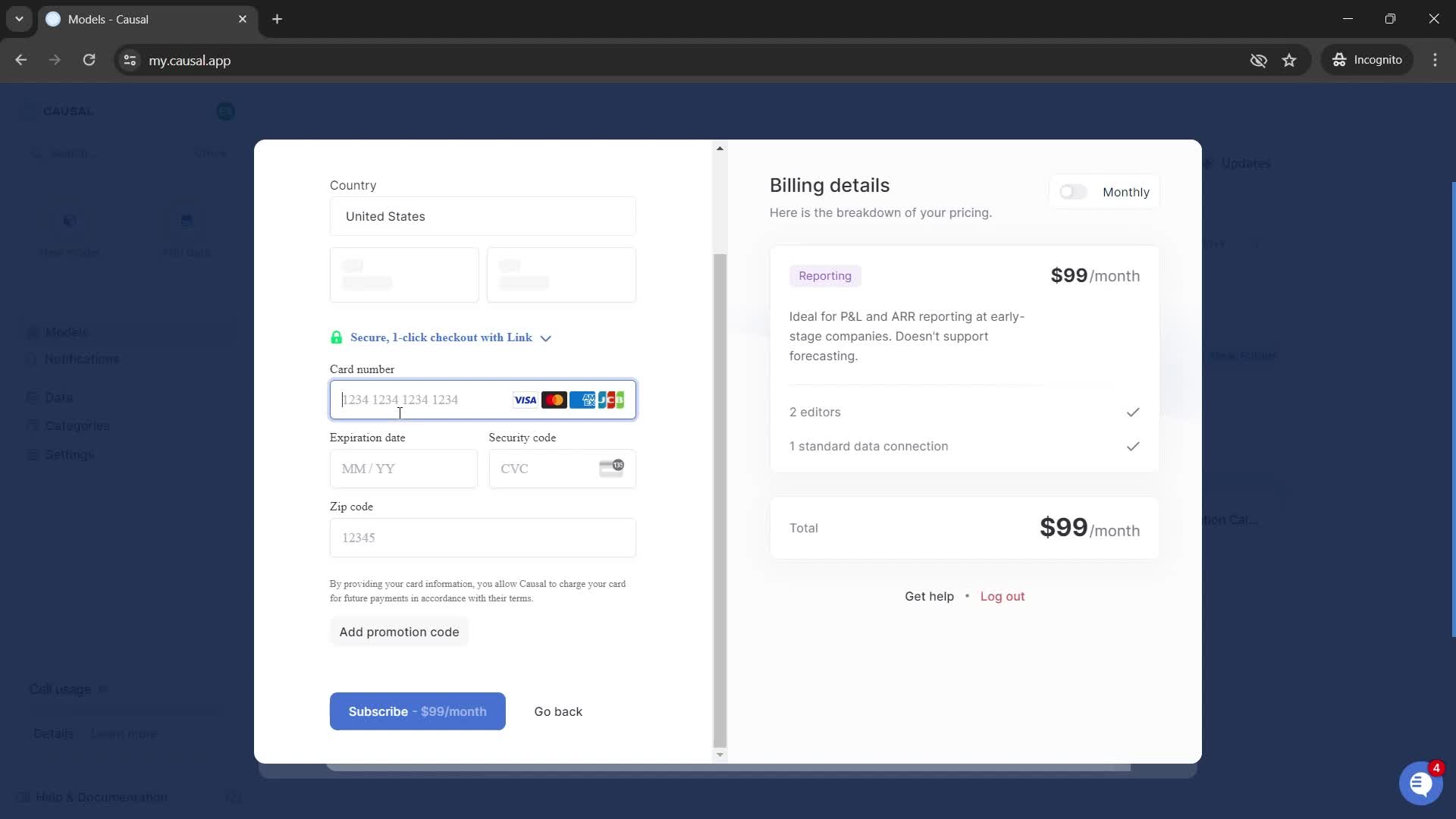Click the Go back button
Screen dimensions: 1456x819
(x=558, y=711)
